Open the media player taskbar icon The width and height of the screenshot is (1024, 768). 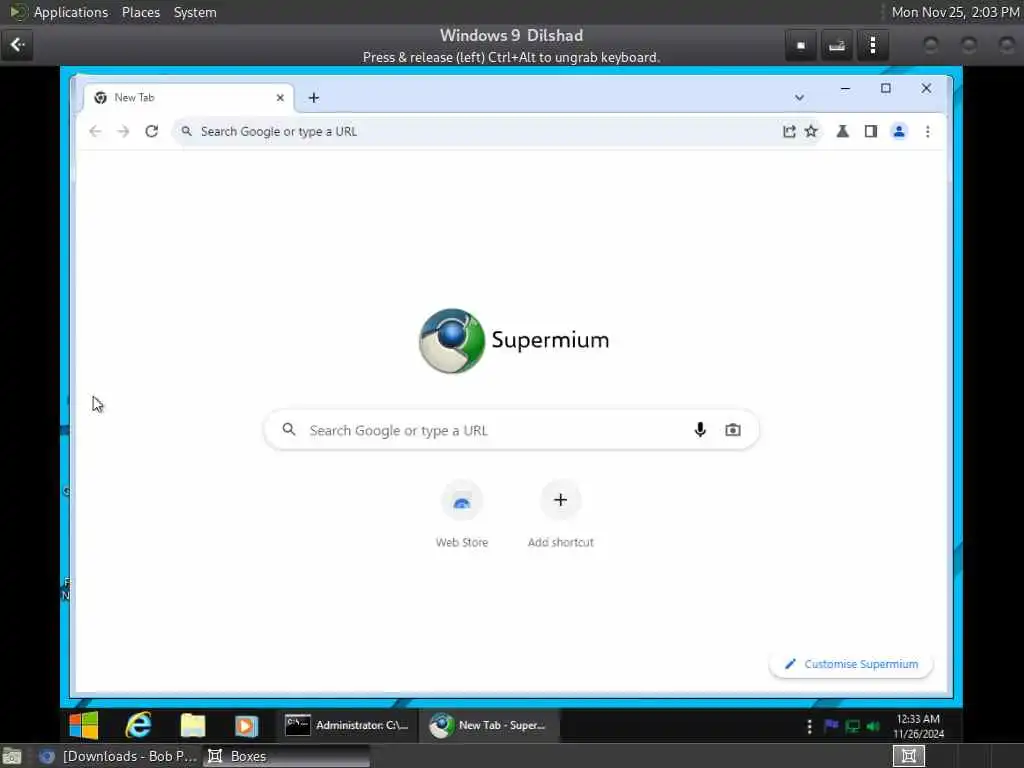coord(246,725)
